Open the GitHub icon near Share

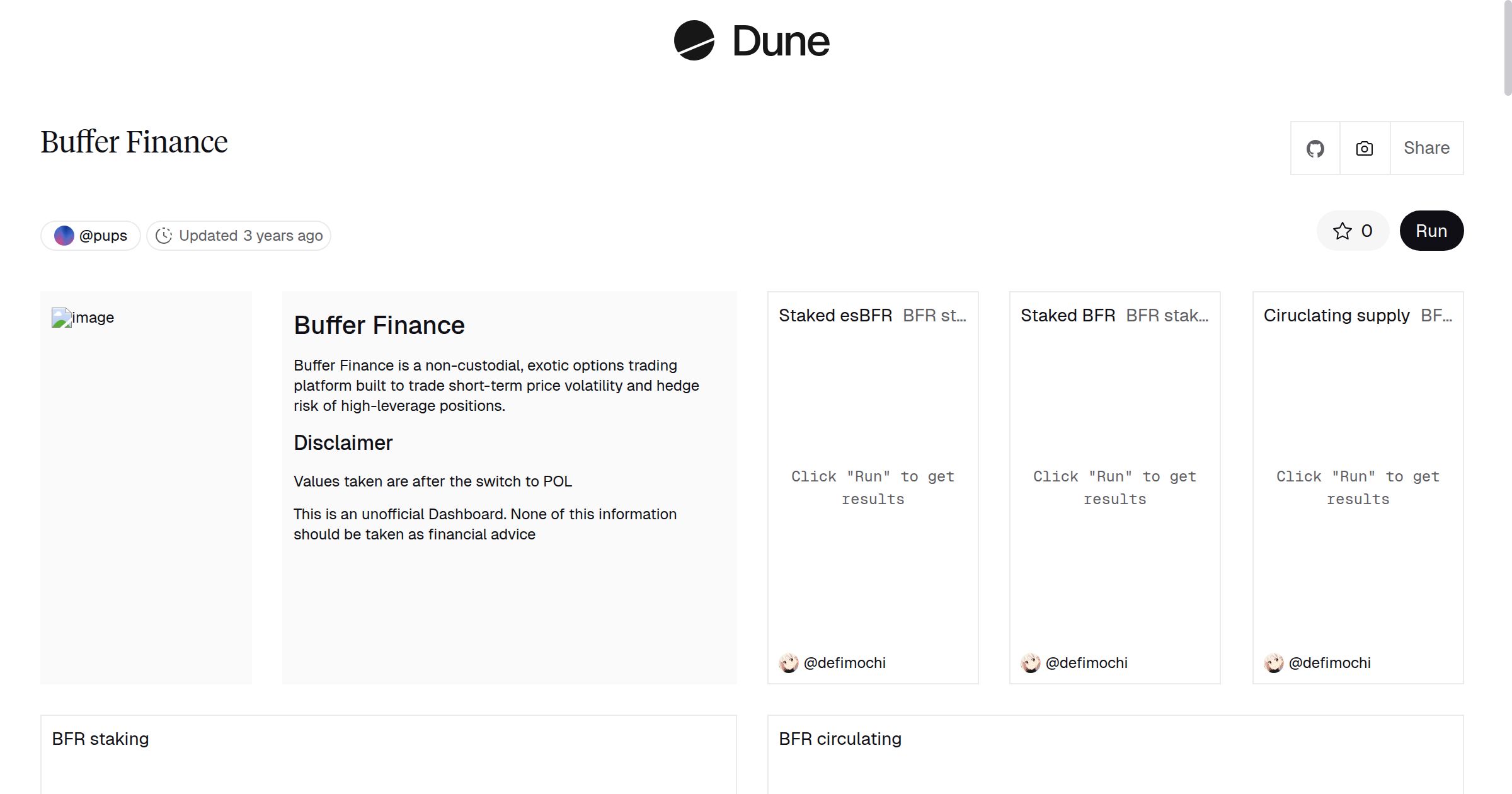click(1315, 147)
